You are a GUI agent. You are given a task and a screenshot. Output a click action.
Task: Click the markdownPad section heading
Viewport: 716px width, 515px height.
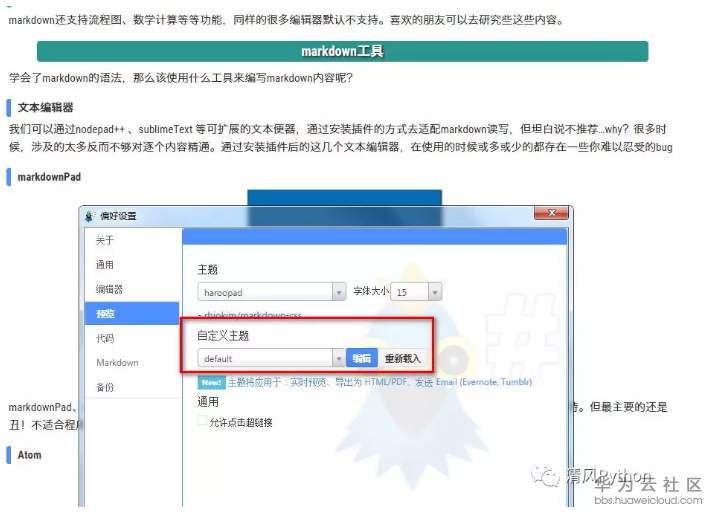coord(49,177)
